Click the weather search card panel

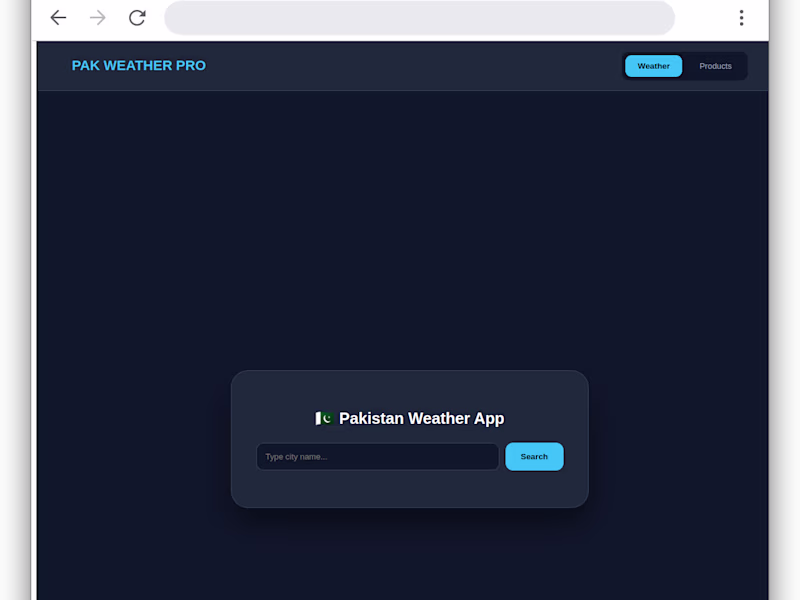coord(409,490)
